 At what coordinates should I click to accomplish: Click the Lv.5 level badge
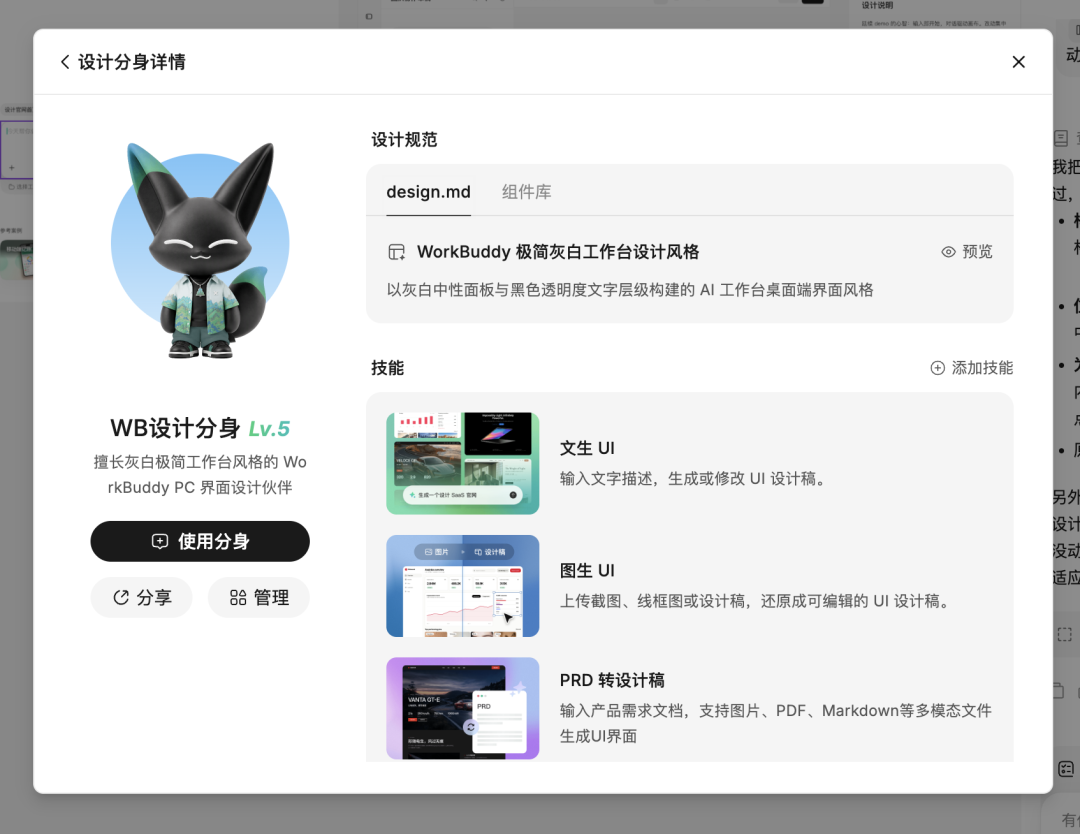269,429
